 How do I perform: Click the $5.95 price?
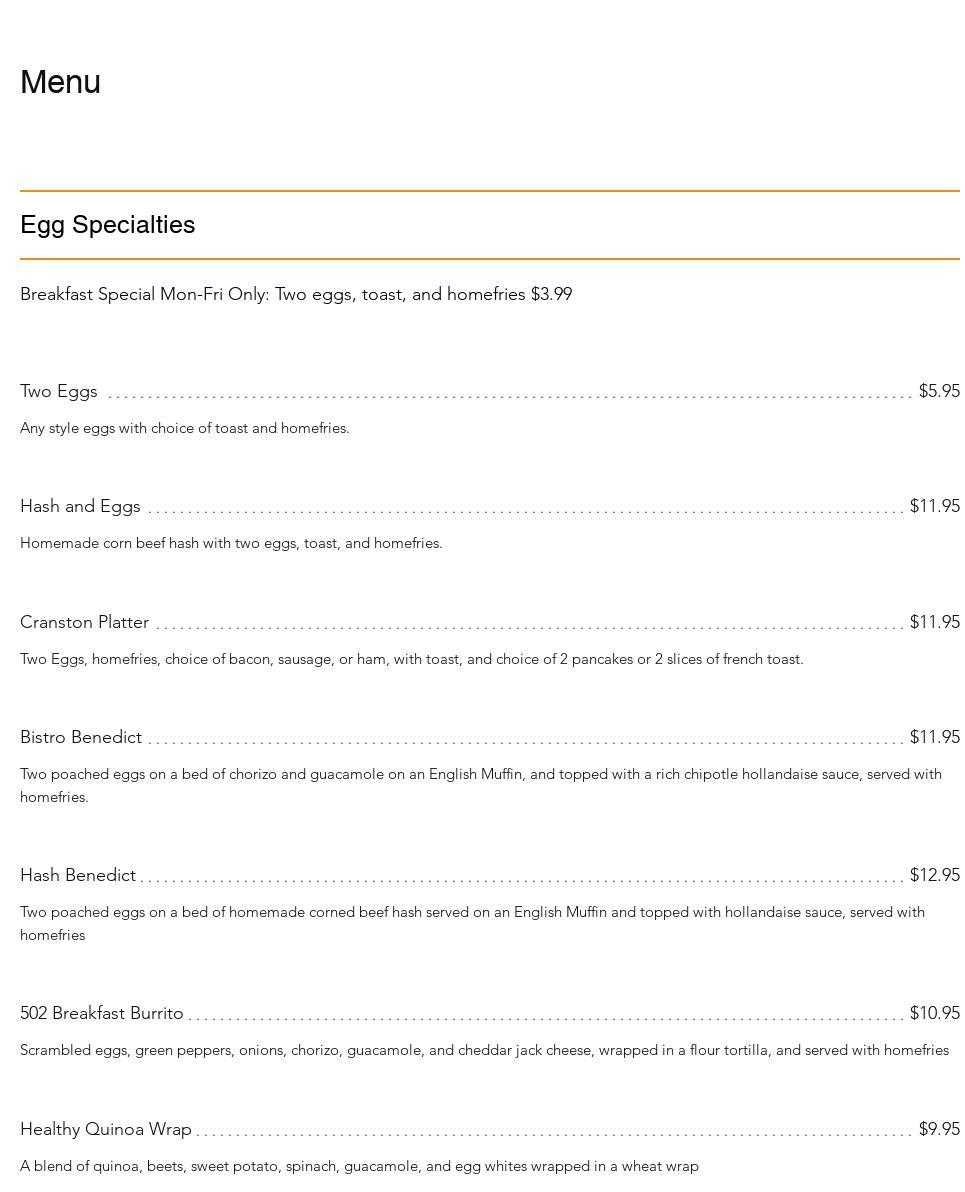(x=938, y=391)
